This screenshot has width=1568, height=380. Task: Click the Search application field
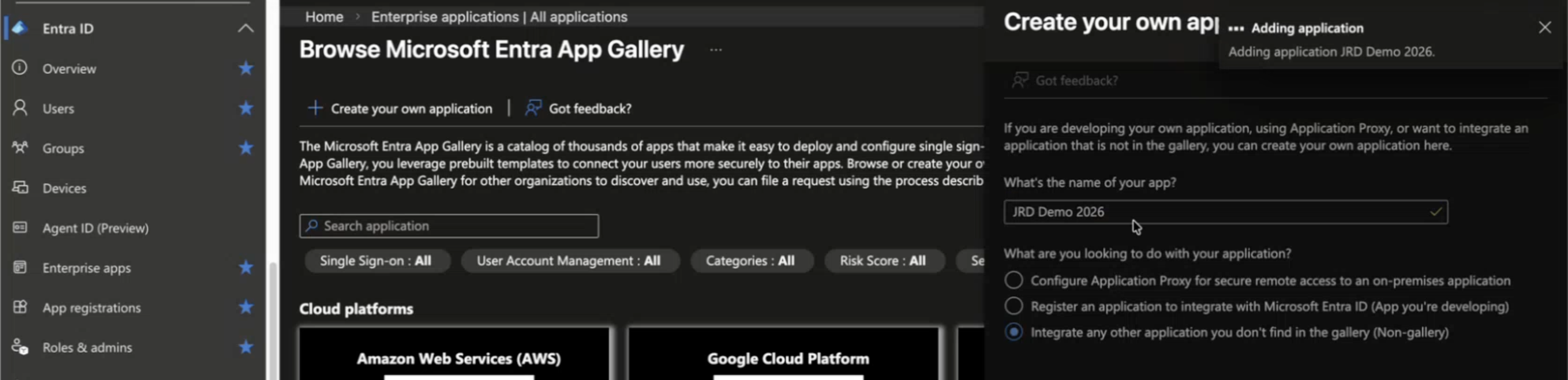pyautogui.click(x=449, y=226)
